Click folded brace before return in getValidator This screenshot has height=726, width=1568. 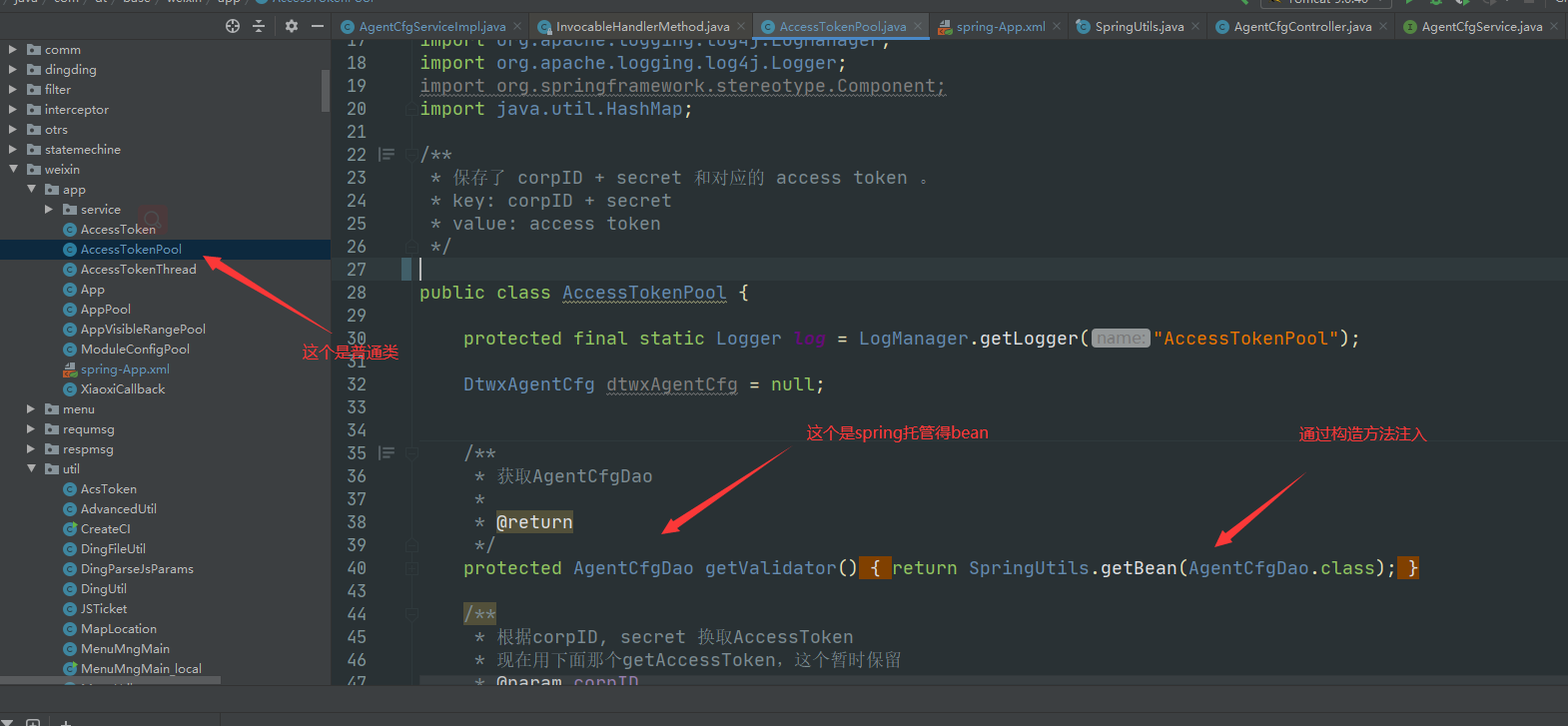[x=875, y=567]
